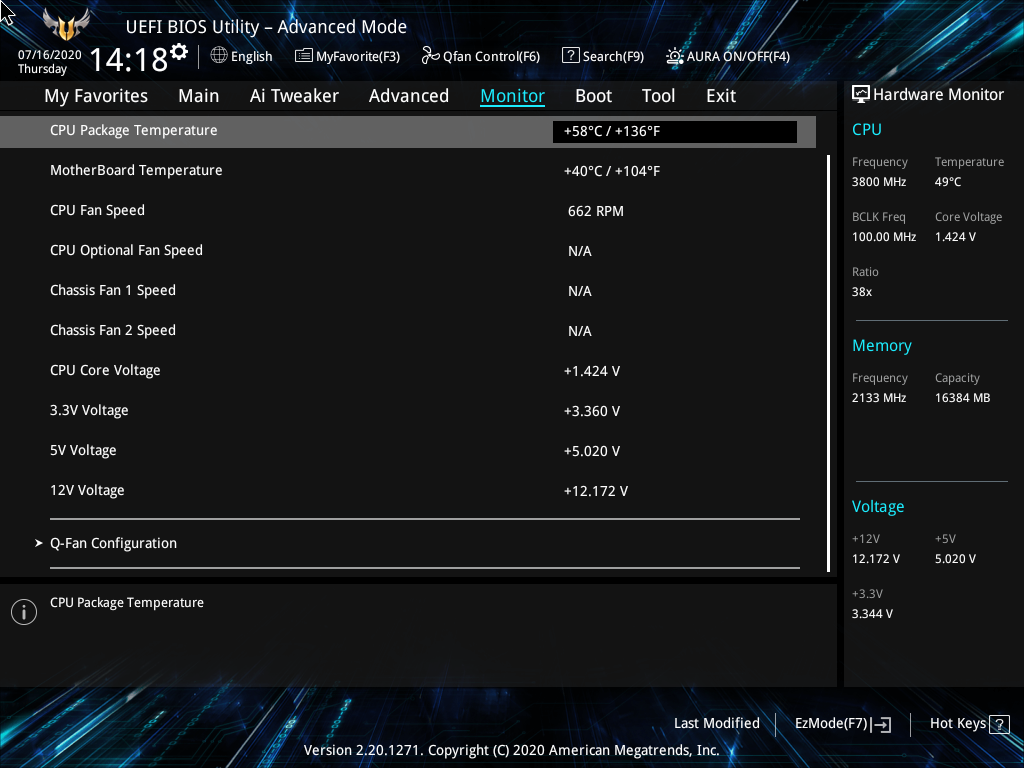The image size is (1024, 768).
Task: Click the EzMode exit arrow icon
Action: [881, 724]
